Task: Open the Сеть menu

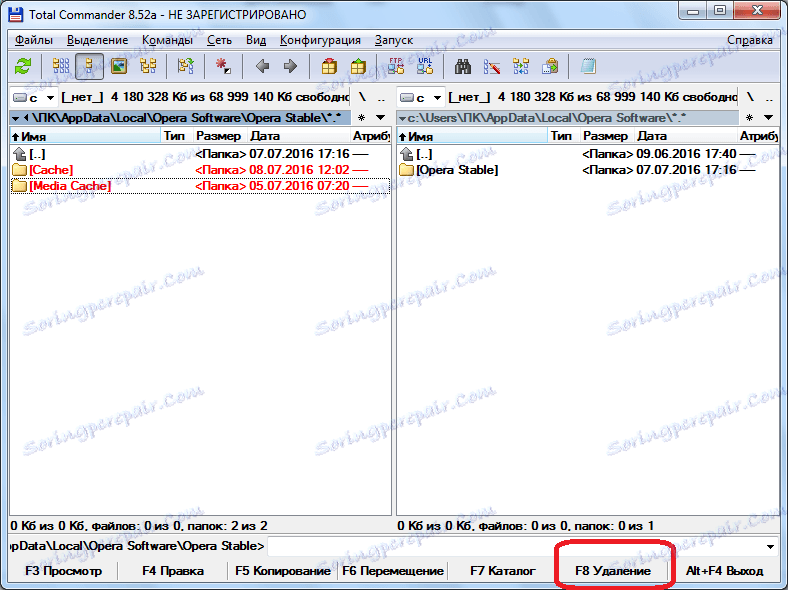Action: point(220,40)
